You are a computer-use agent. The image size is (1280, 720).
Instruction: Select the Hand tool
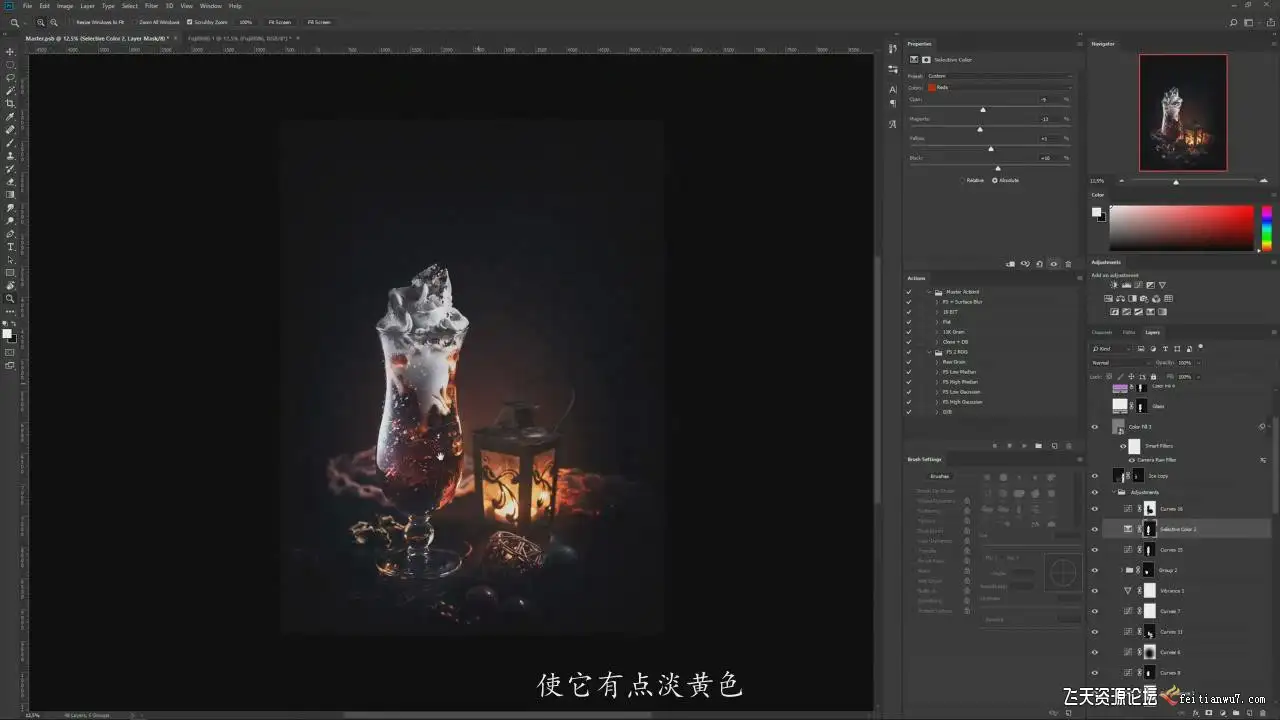[x=10, y=286]
